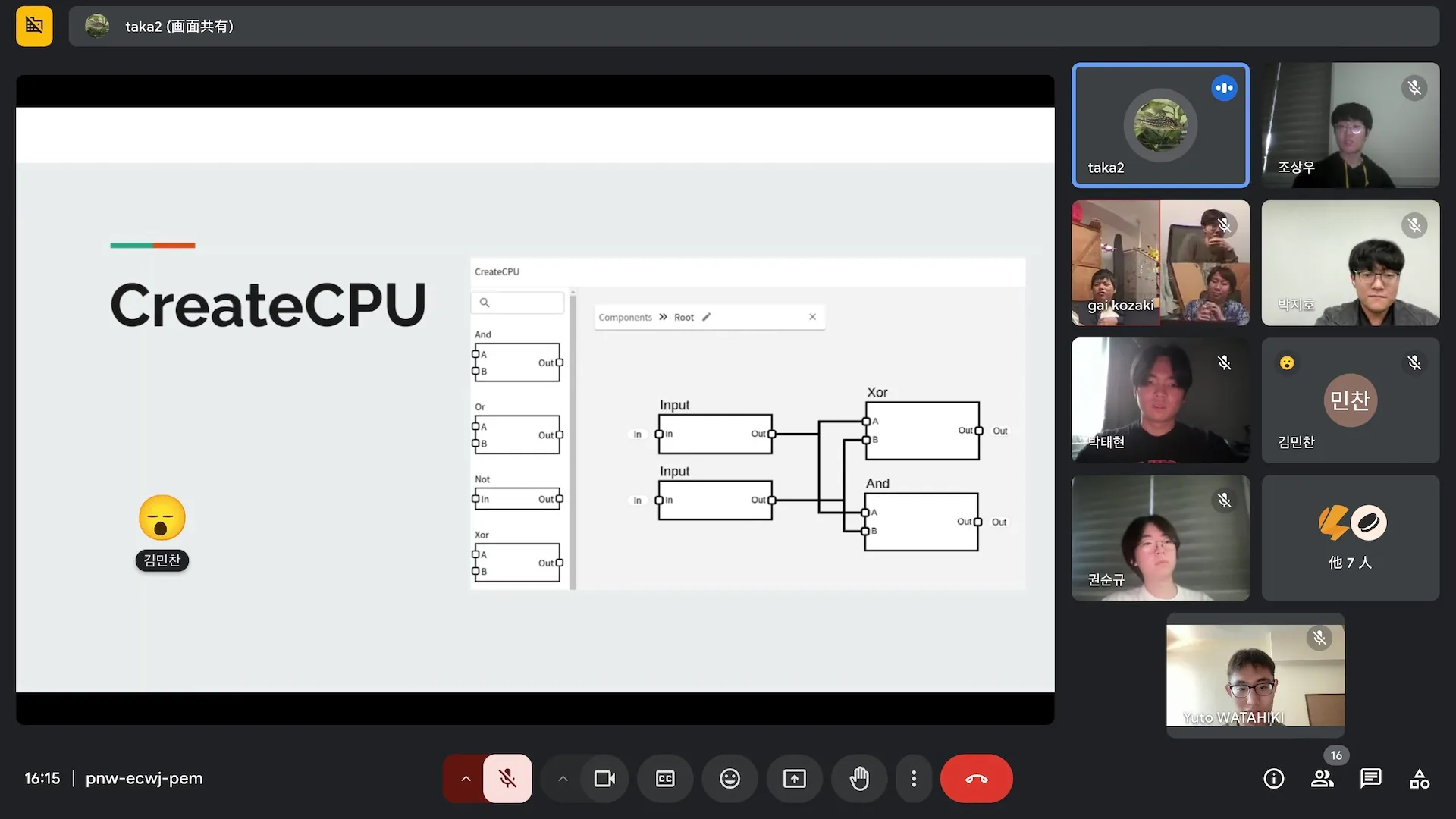
Task: Open video options chevron beside the camera
Action: 562,778
